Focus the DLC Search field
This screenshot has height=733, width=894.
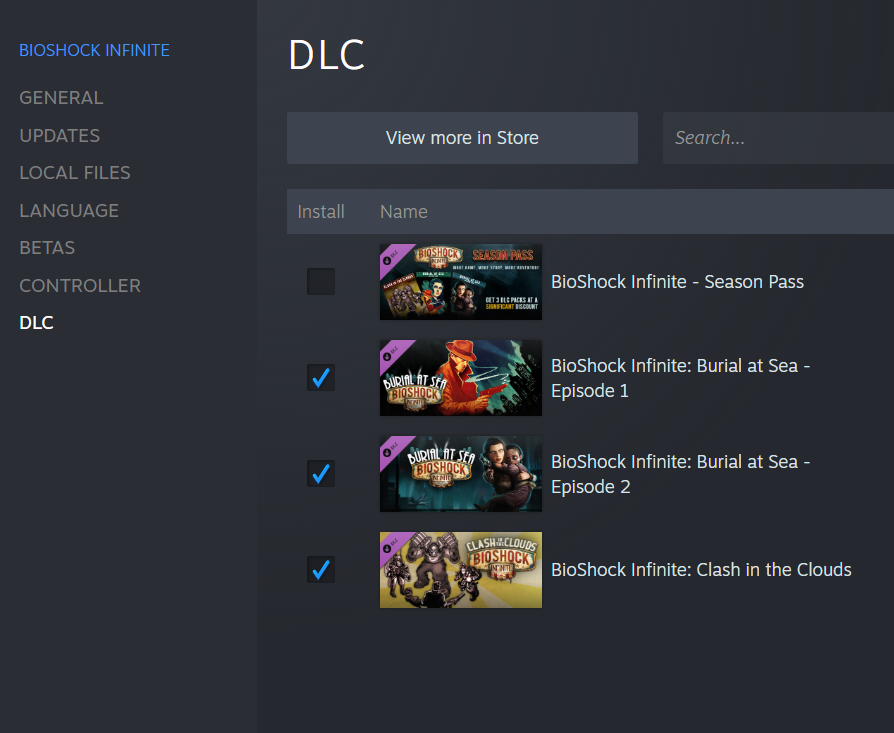tap(778, 138)
